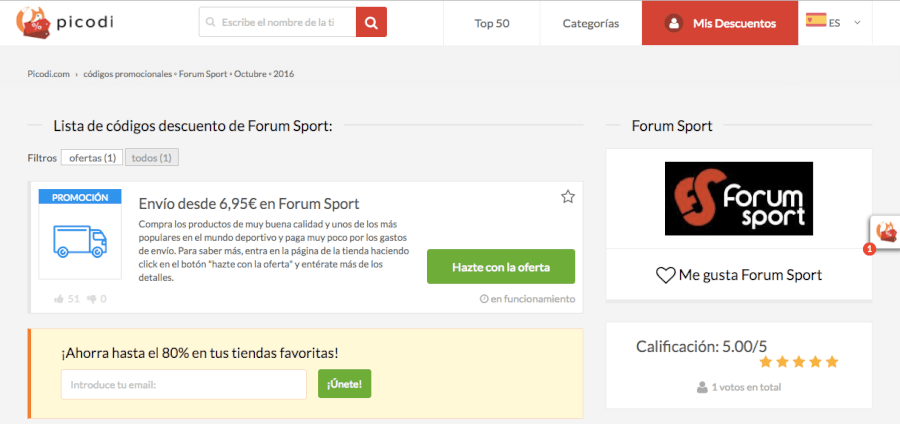Open the Categorías menu
This screenshot has height=424, width=900.
[591, 24]
